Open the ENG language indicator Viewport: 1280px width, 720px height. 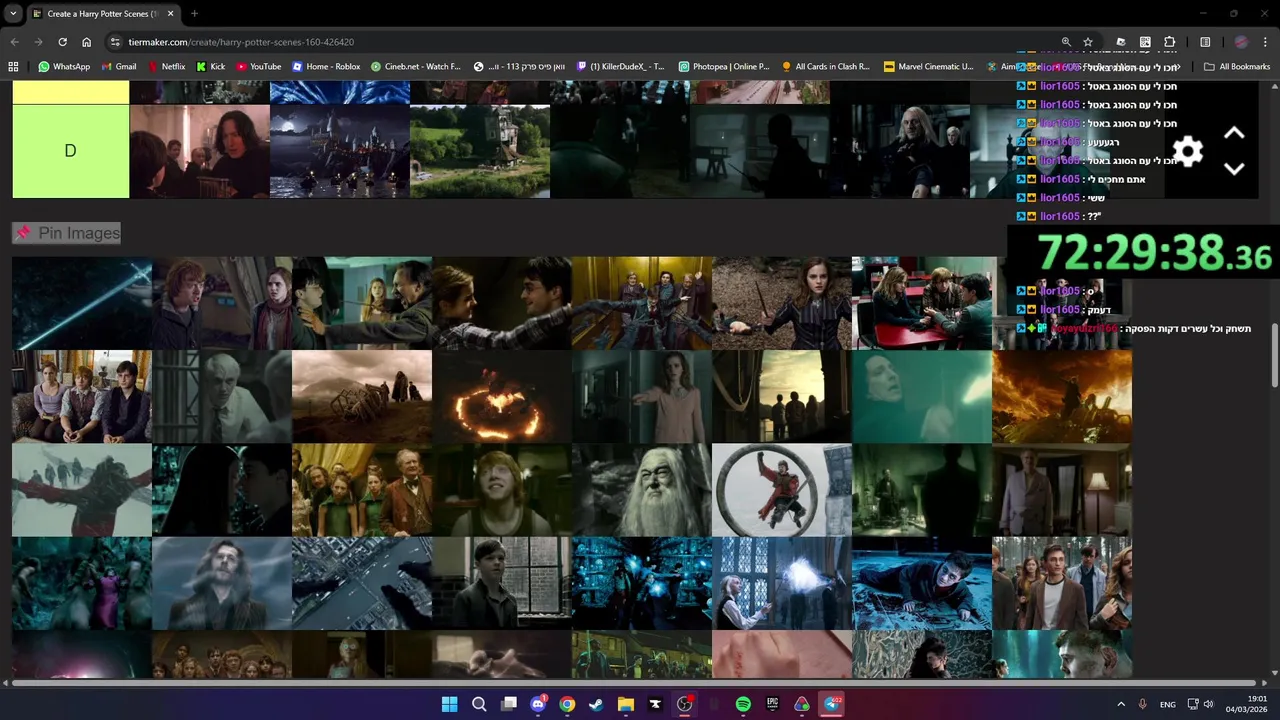pyautogui.click(x=1167, y=704)
